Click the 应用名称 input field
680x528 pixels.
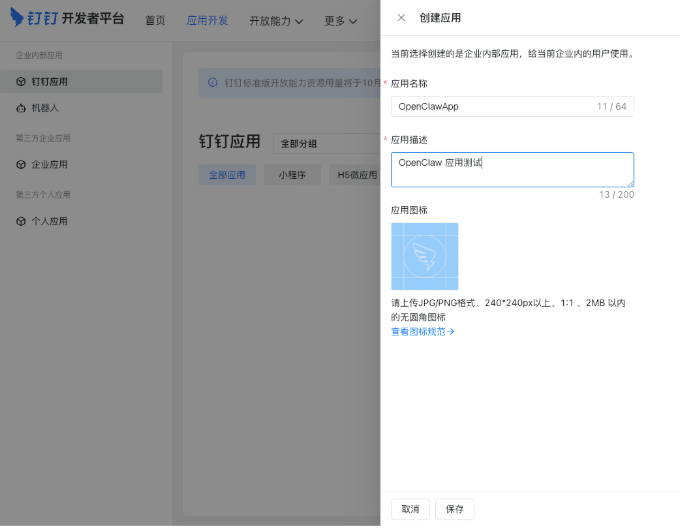[490, 107]
